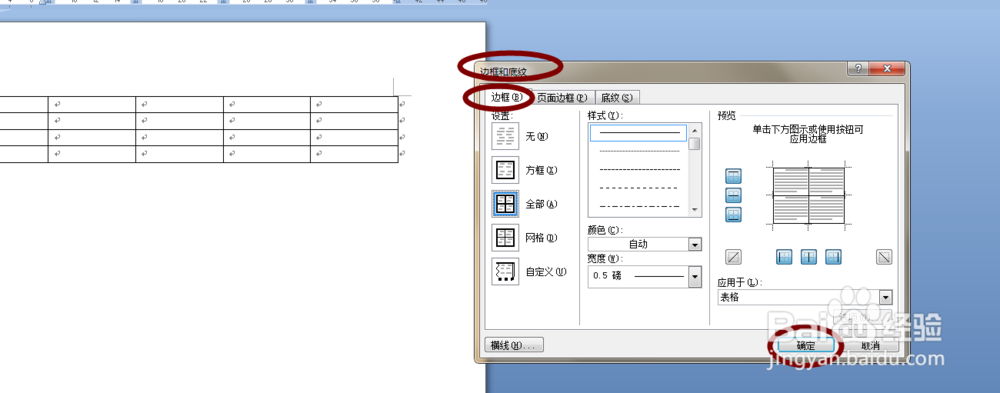The height and width of the screenshot is (393, 1000).
Task: Toggle the diagonal down border button
Action: point(885,257)
